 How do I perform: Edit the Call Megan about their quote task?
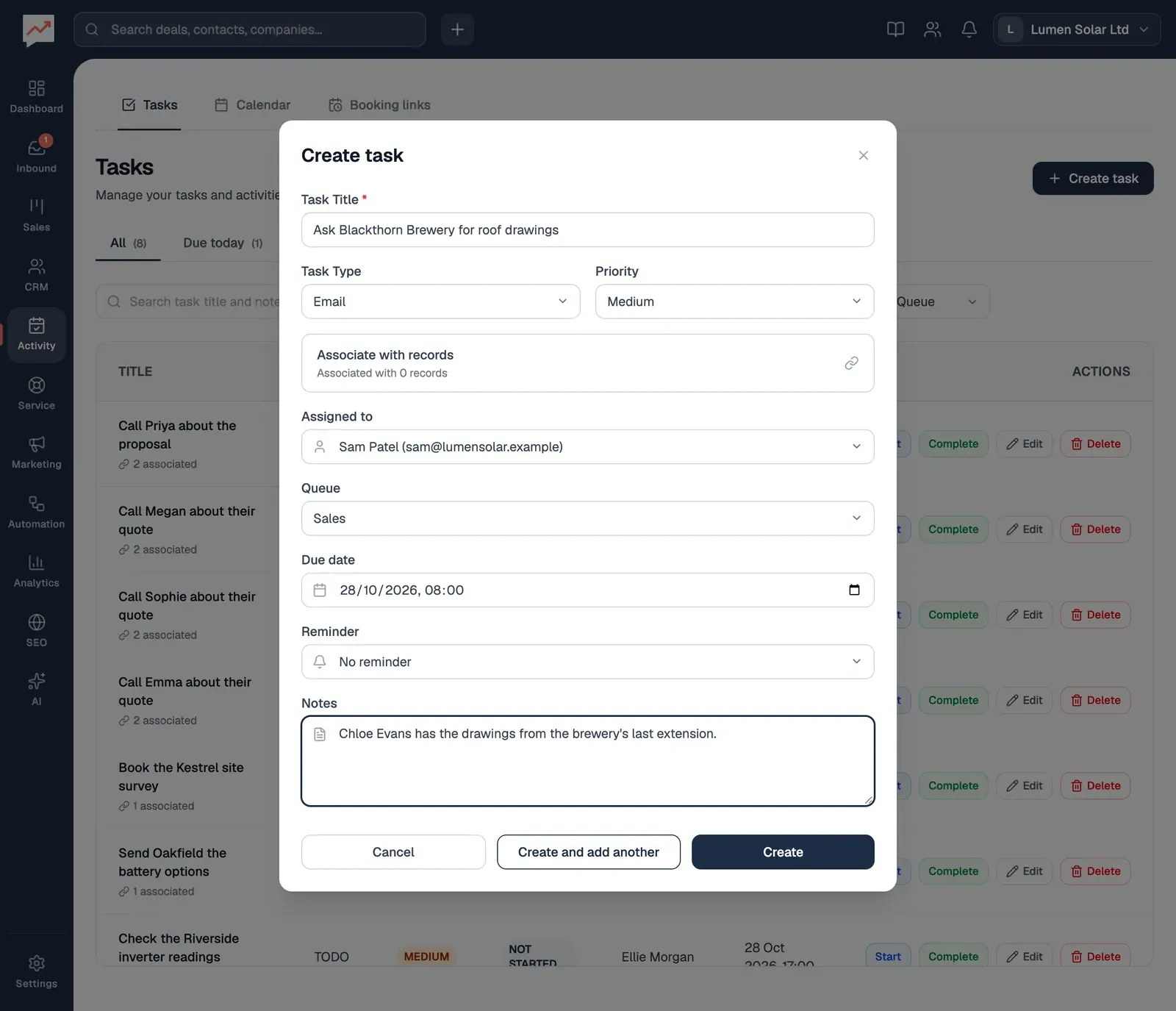[x=1025, y=529]
